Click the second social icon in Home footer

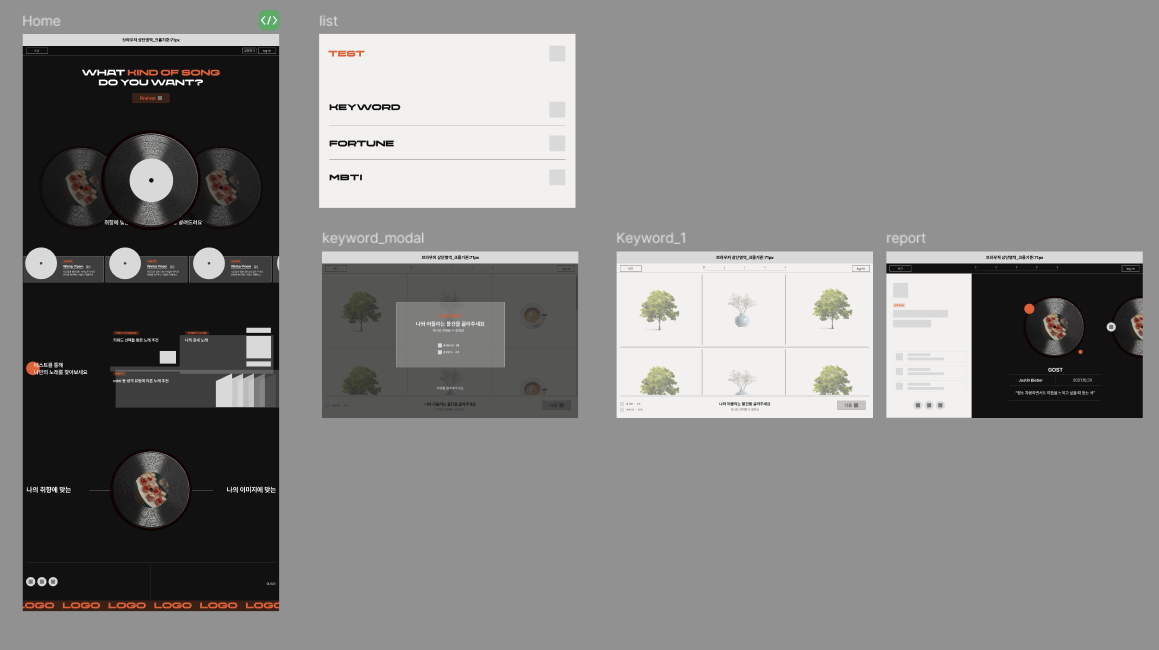tap(41, 582)
